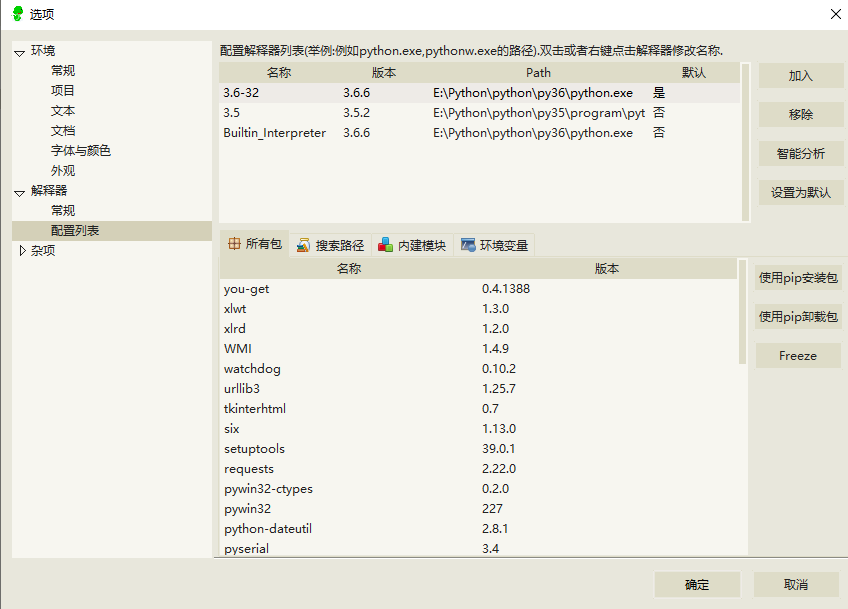Viewport: 848px width, 609px height.
Task: Click the interpreter list 版本 column header
Action: click(384, 72)
